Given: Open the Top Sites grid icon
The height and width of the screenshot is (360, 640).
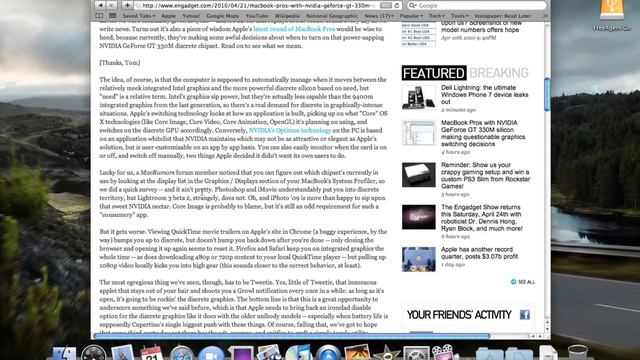Looking at the screenshot, I should coord(112,16).
